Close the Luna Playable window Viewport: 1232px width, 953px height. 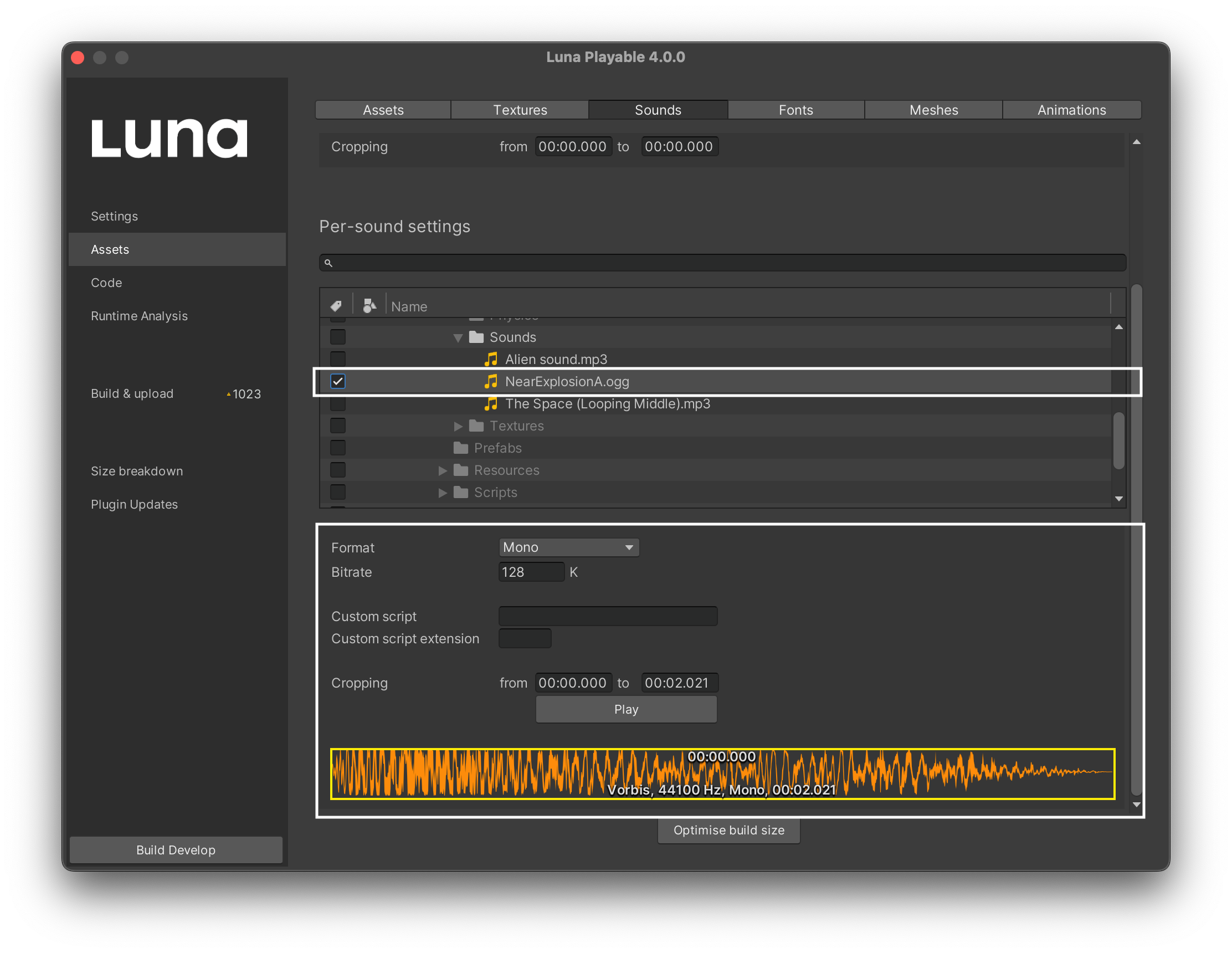click(78, 58)
